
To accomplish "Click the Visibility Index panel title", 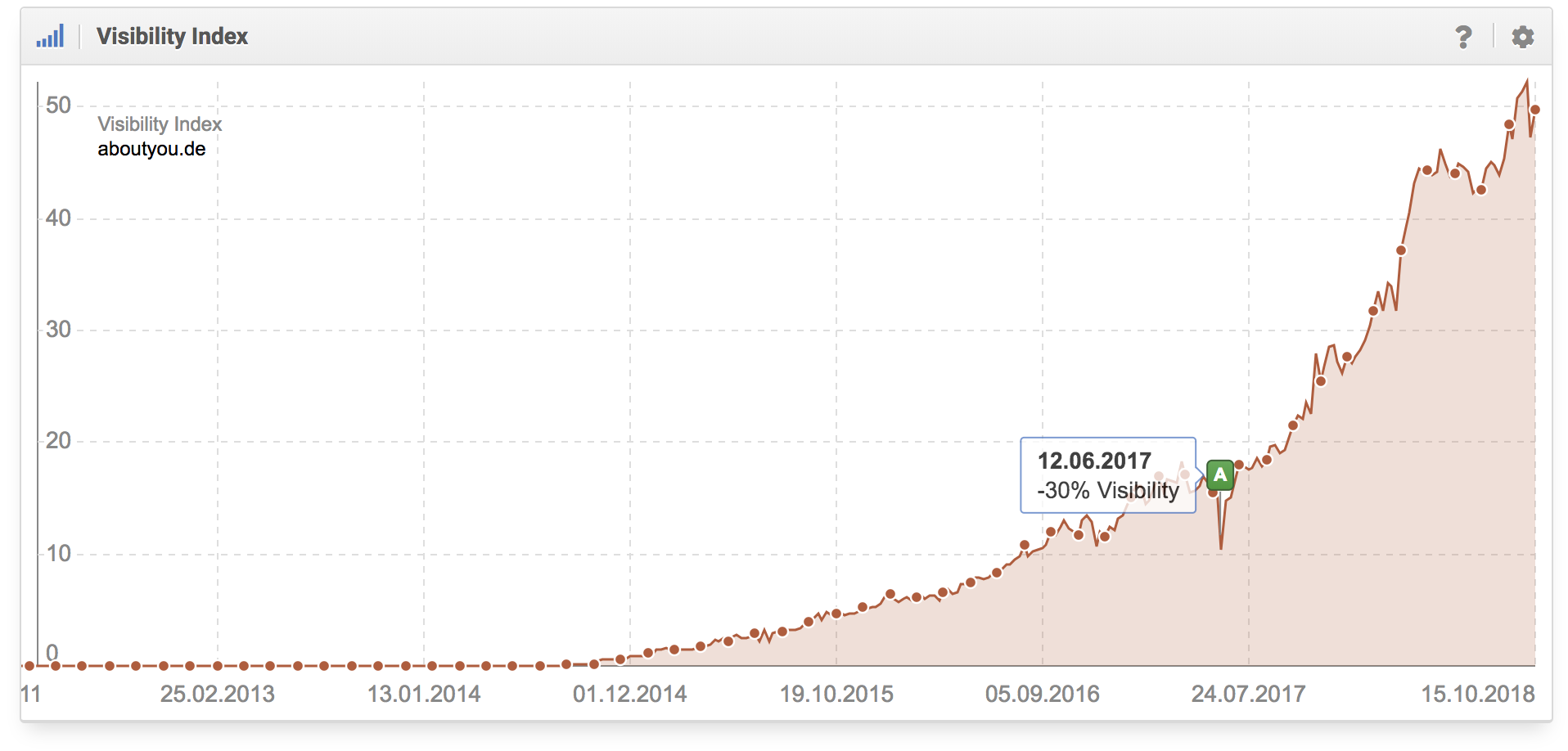I will pos(172,36).
